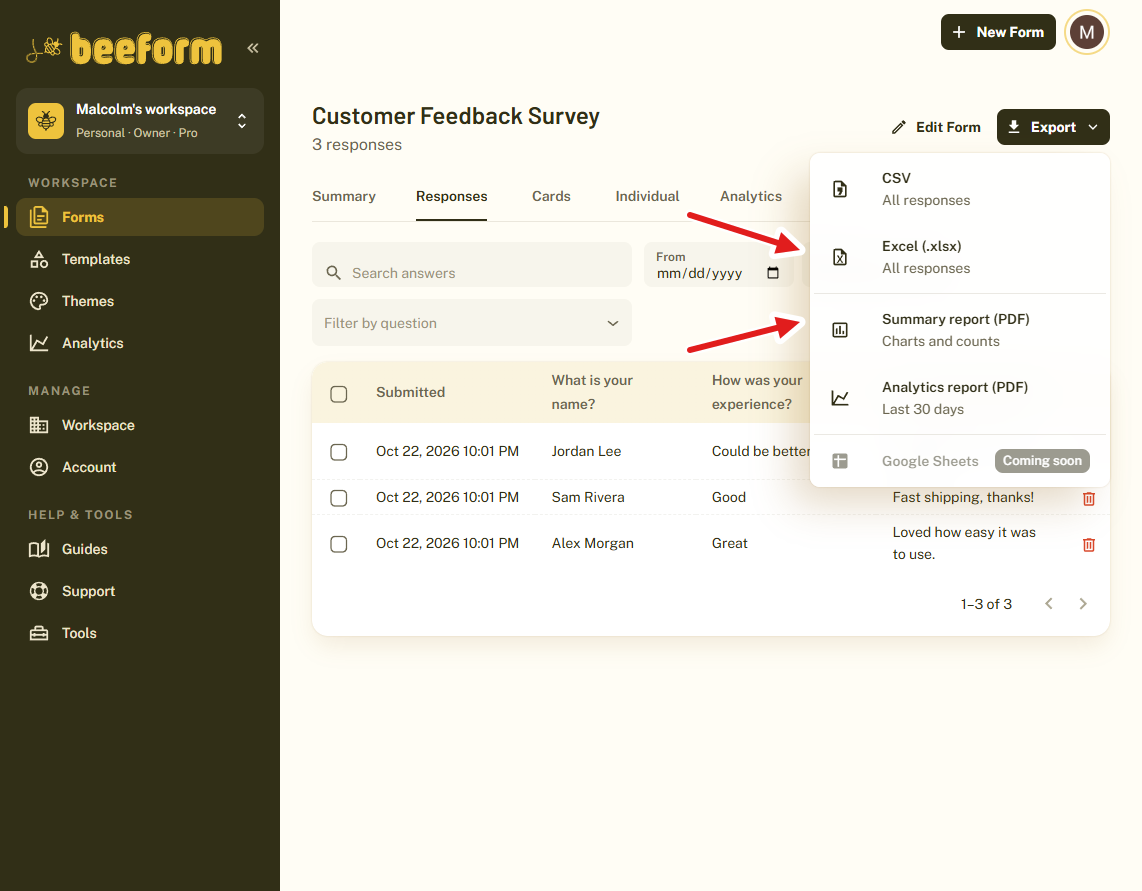1142x891 pixels.
Task: Open the From date calendar picker
Action: 773,273
